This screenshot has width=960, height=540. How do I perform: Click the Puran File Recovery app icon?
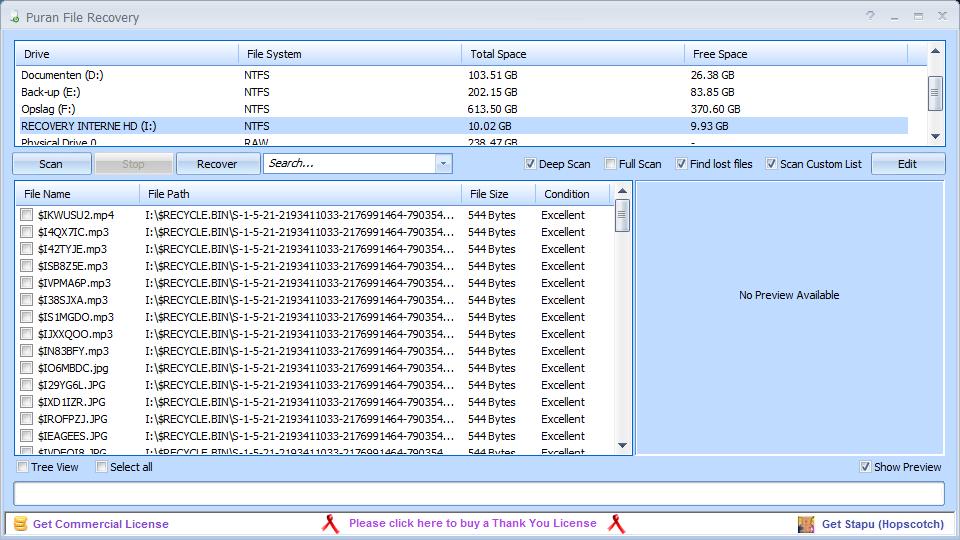(15, 17)
